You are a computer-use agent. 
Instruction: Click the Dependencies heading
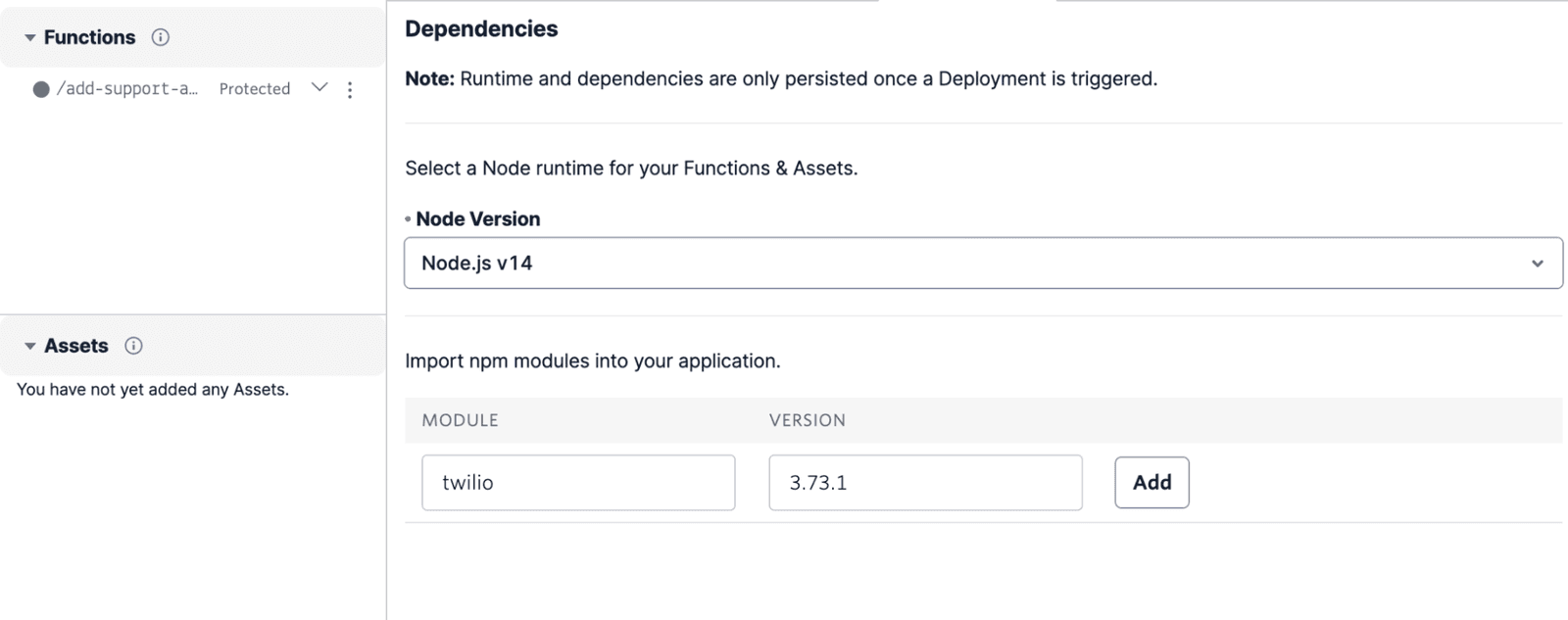[x=481, y=29]
